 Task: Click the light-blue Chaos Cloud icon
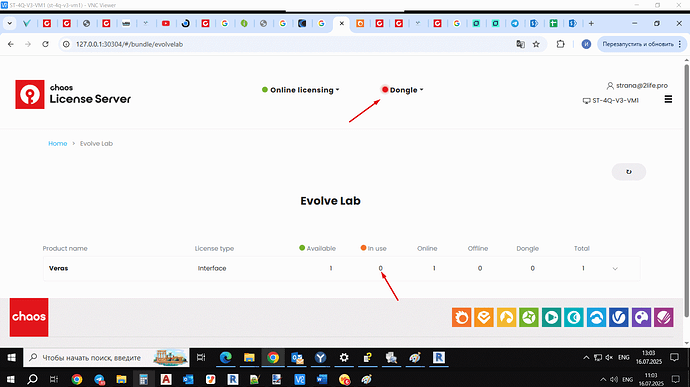click(x=596, y=317)
